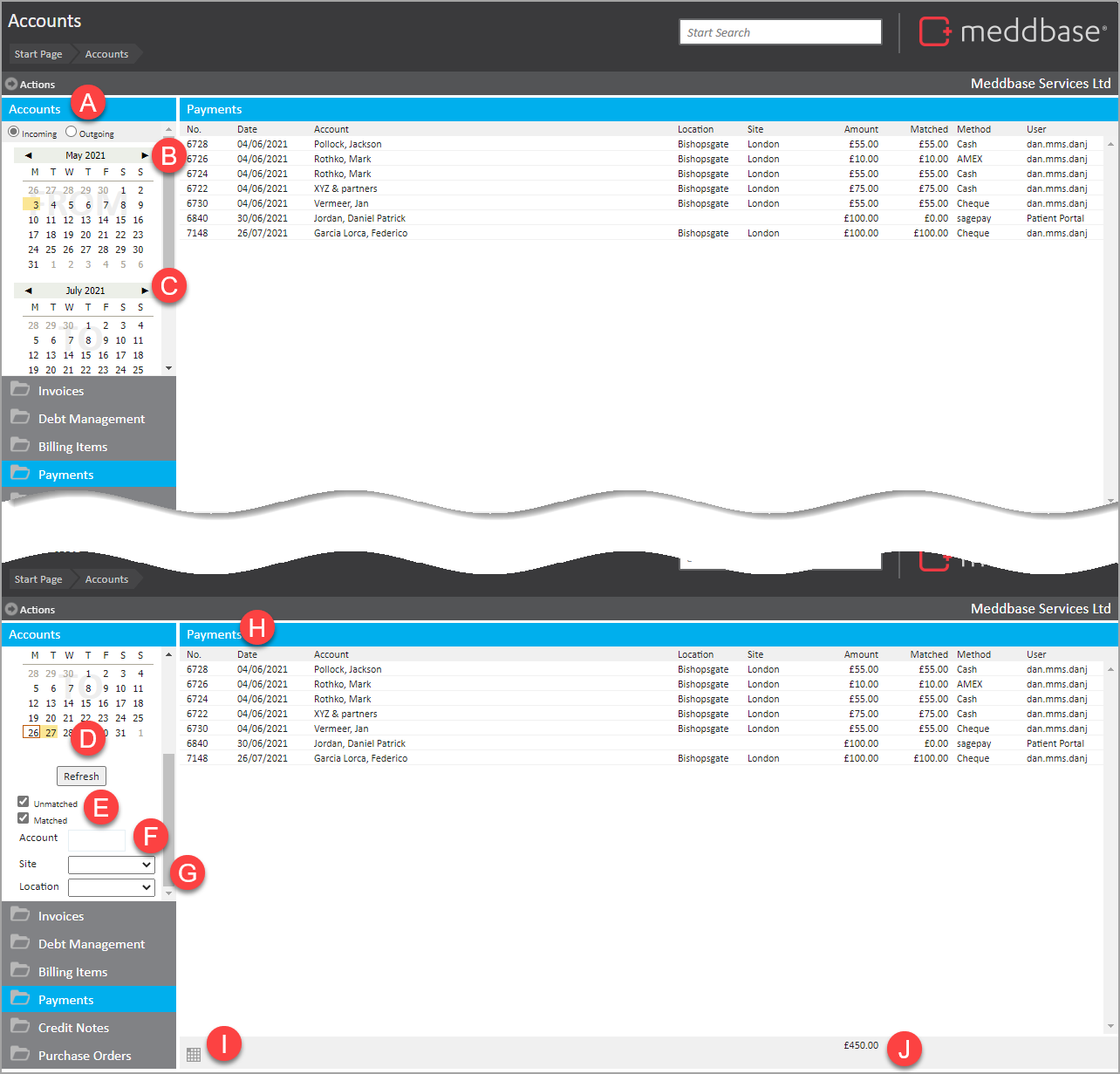1120x1074 pixels.
Task: Click the meddbase logo
Action: (1013, 31)
